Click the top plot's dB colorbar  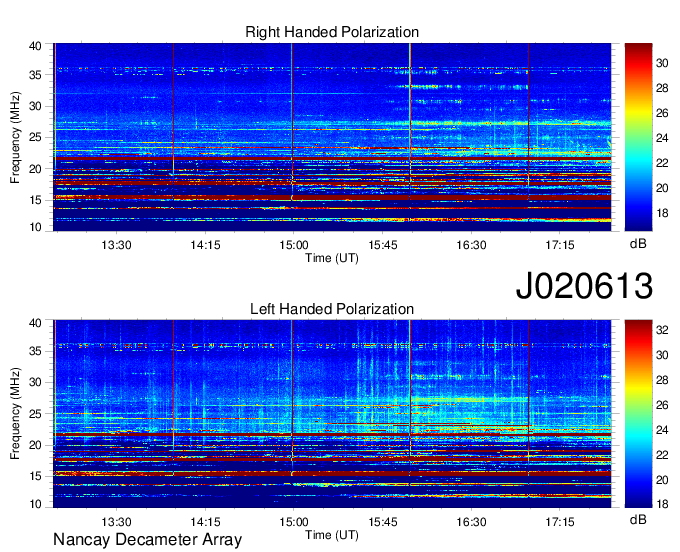[x=638, y=137]
